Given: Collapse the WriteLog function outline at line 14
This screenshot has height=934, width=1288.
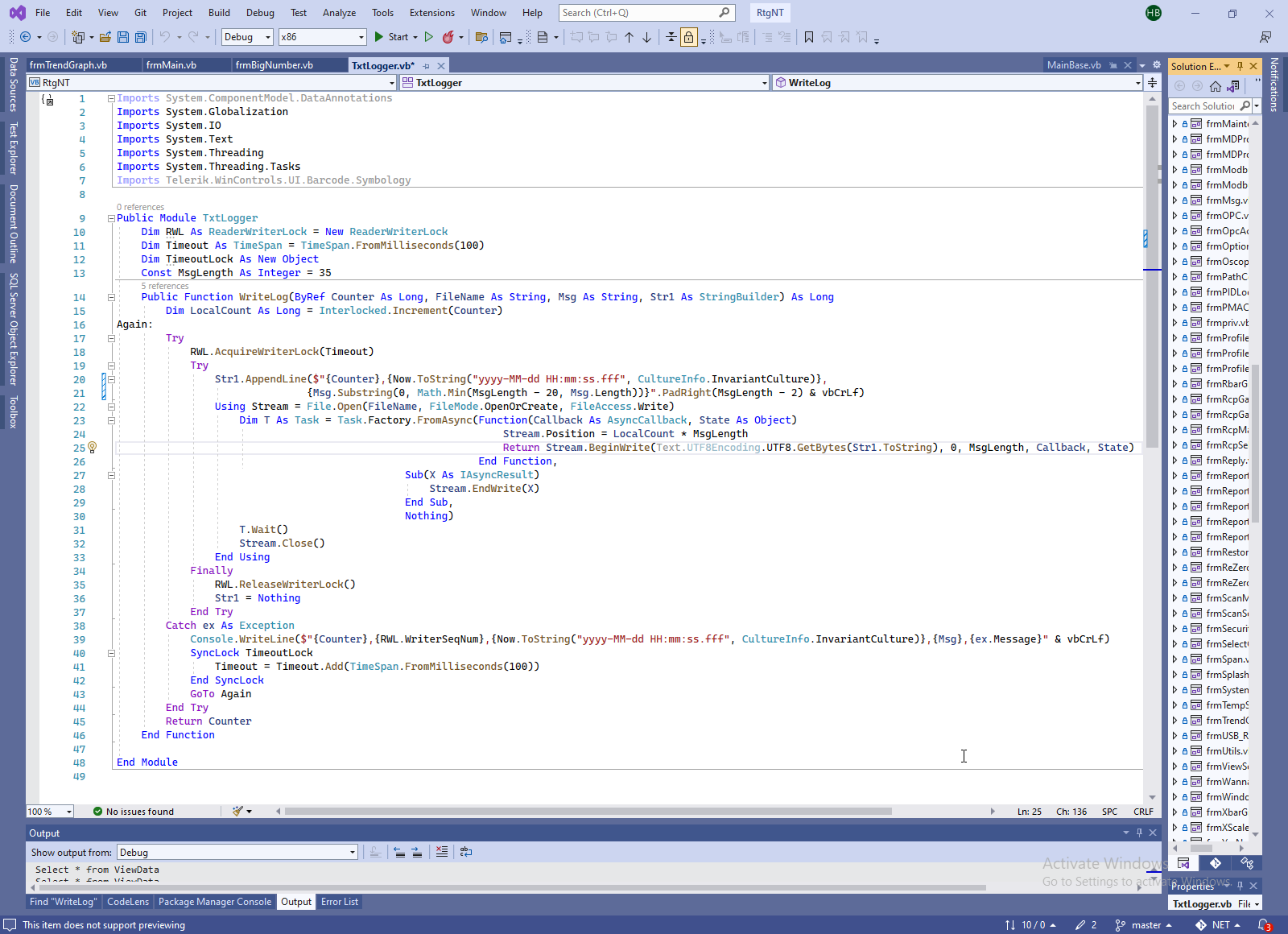Looking at the screenshot, I should pyautogui.click(x=111, y=297).
